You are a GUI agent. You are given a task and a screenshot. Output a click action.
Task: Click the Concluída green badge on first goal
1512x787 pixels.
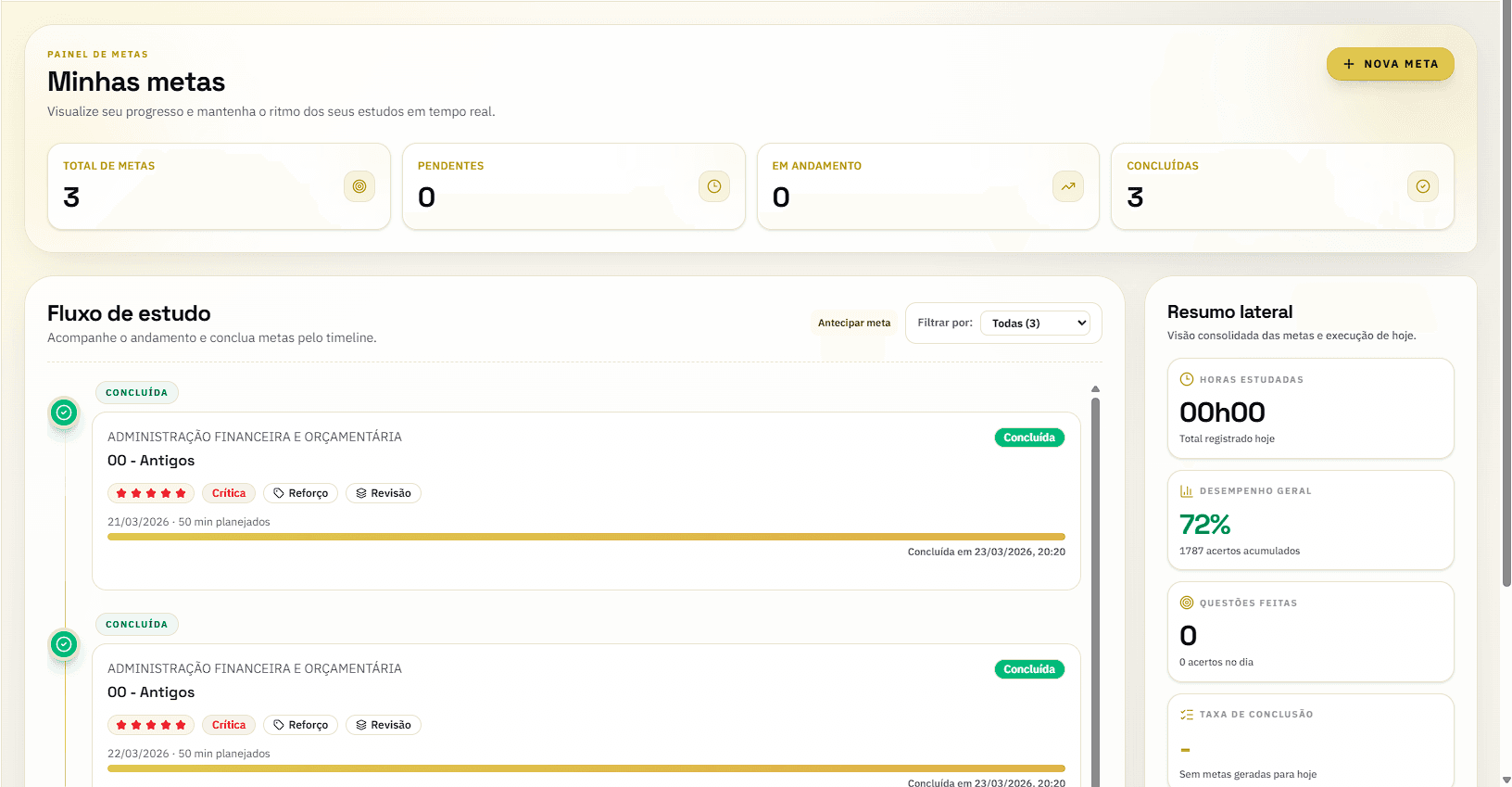pyautogui.click(x=1029, y=438)
